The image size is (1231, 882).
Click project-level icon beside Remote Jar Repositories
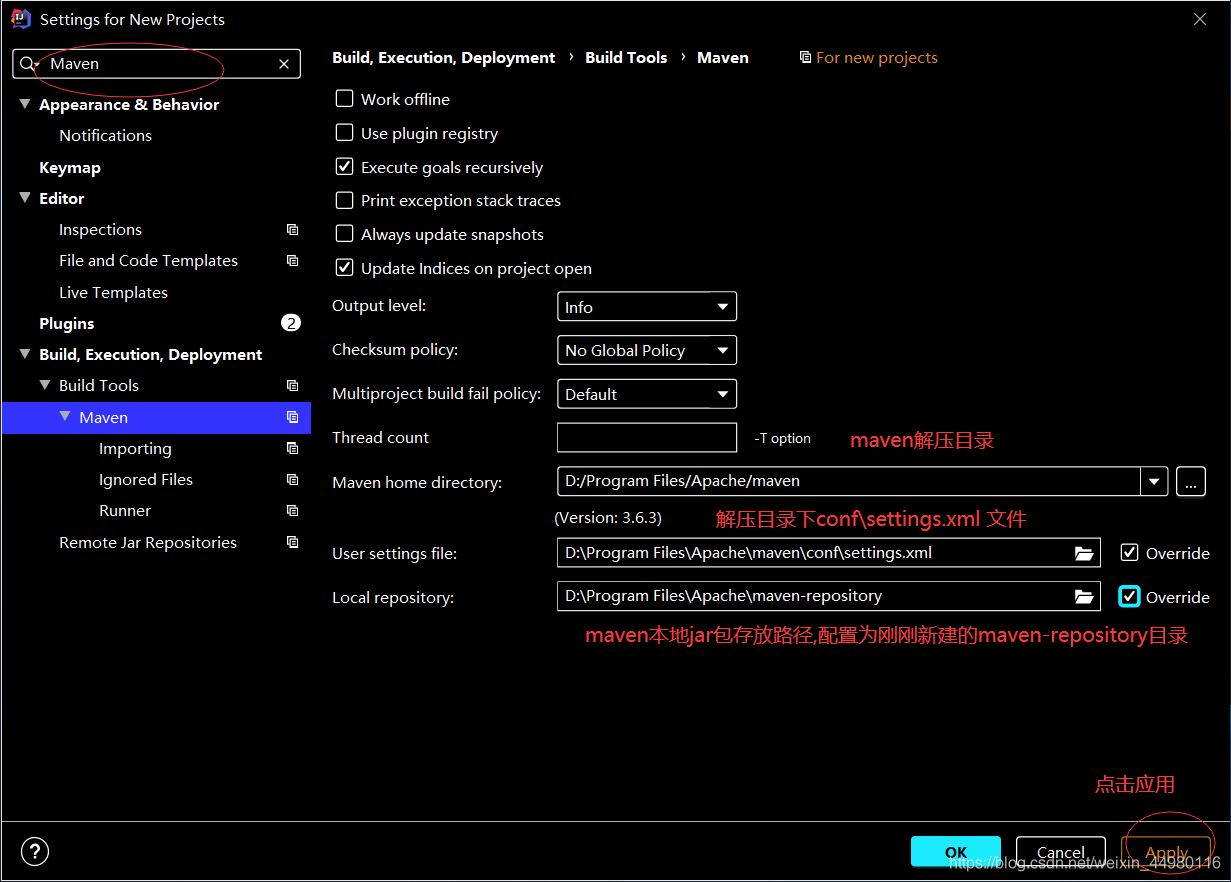pyautogui.click(x=292, y=543)
